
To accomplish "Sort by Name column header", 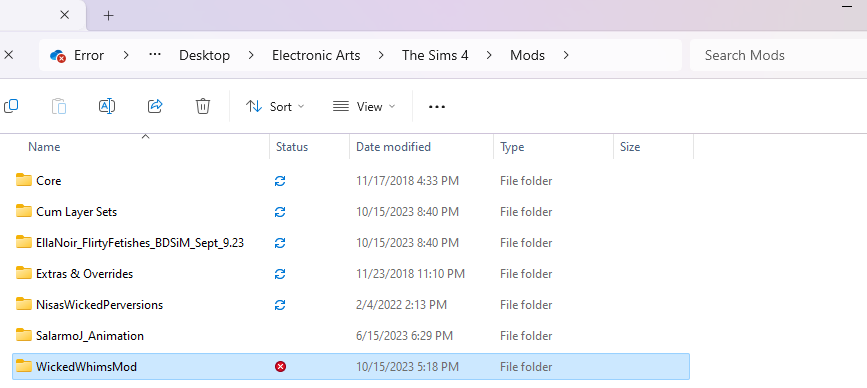I will (x=44, y=147).
